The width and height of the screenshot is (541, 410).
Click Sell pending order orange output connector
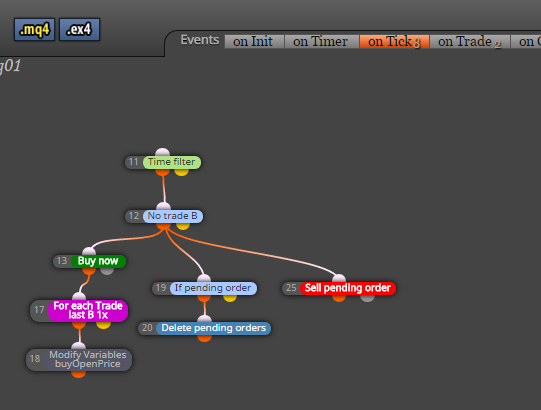(x=339, y=298)
